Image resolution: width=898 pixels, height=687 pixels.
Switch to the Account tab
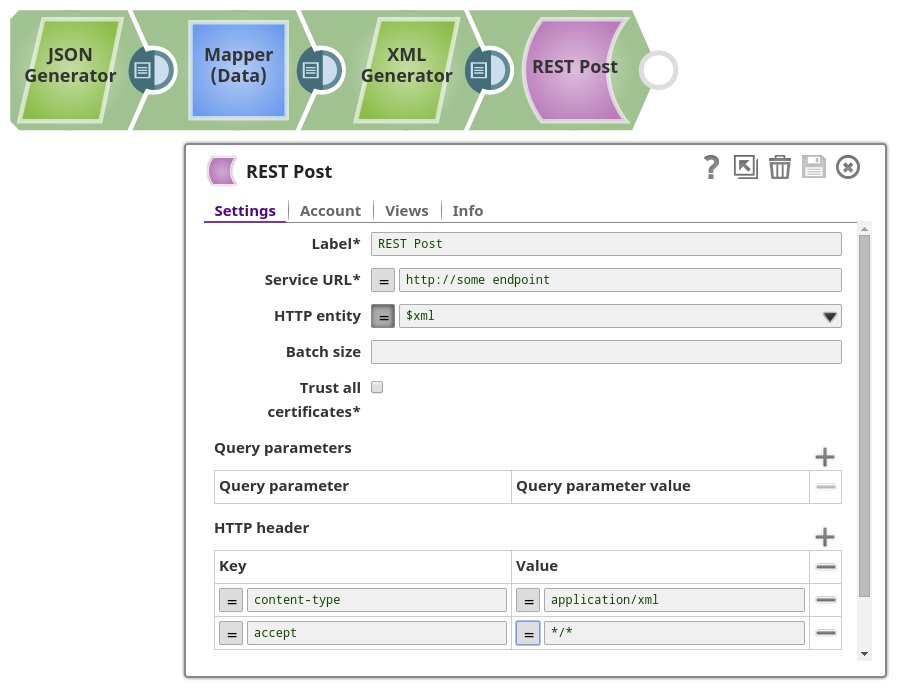tap(330, 211)
